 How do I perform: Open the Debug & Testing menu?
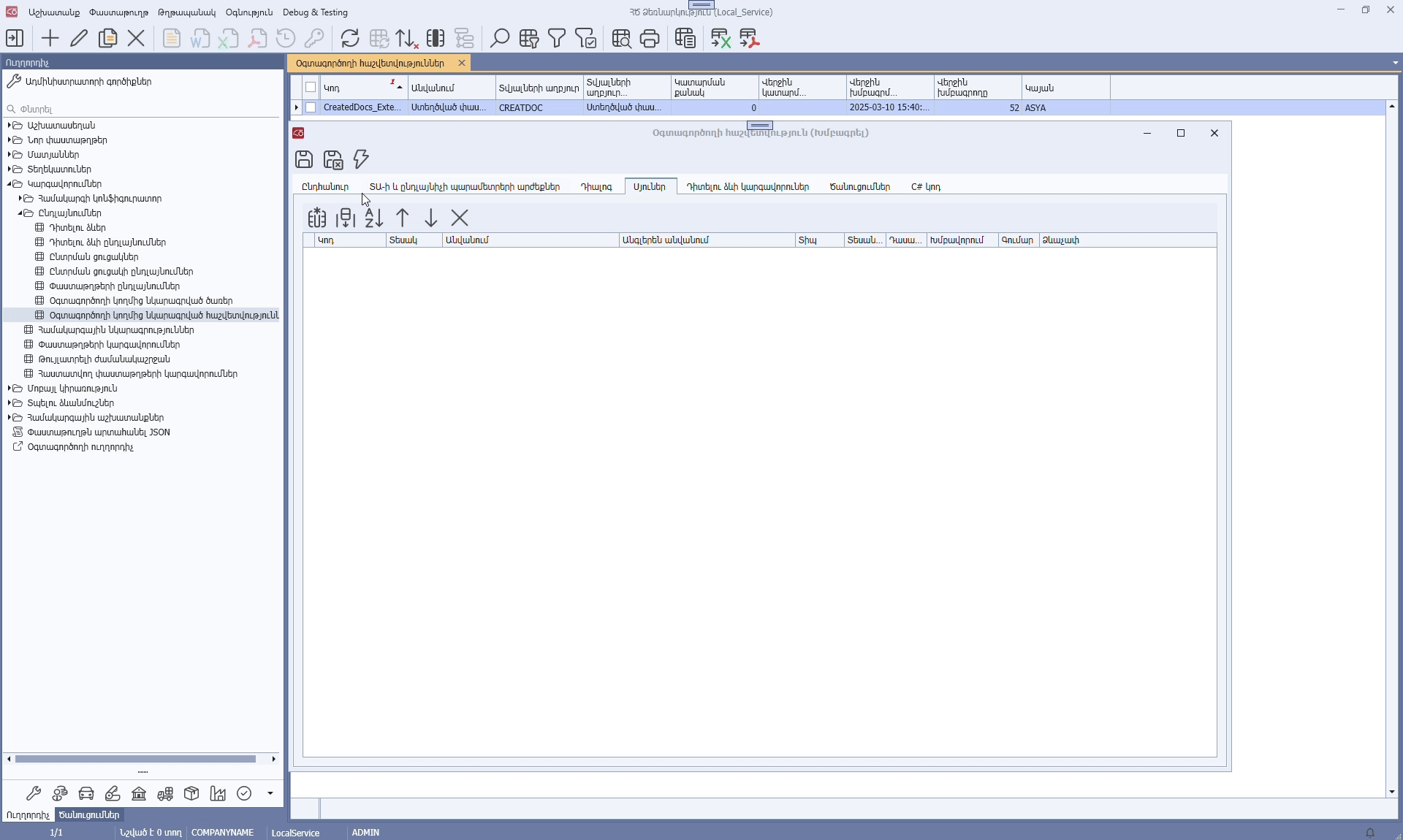pos(315,12)
